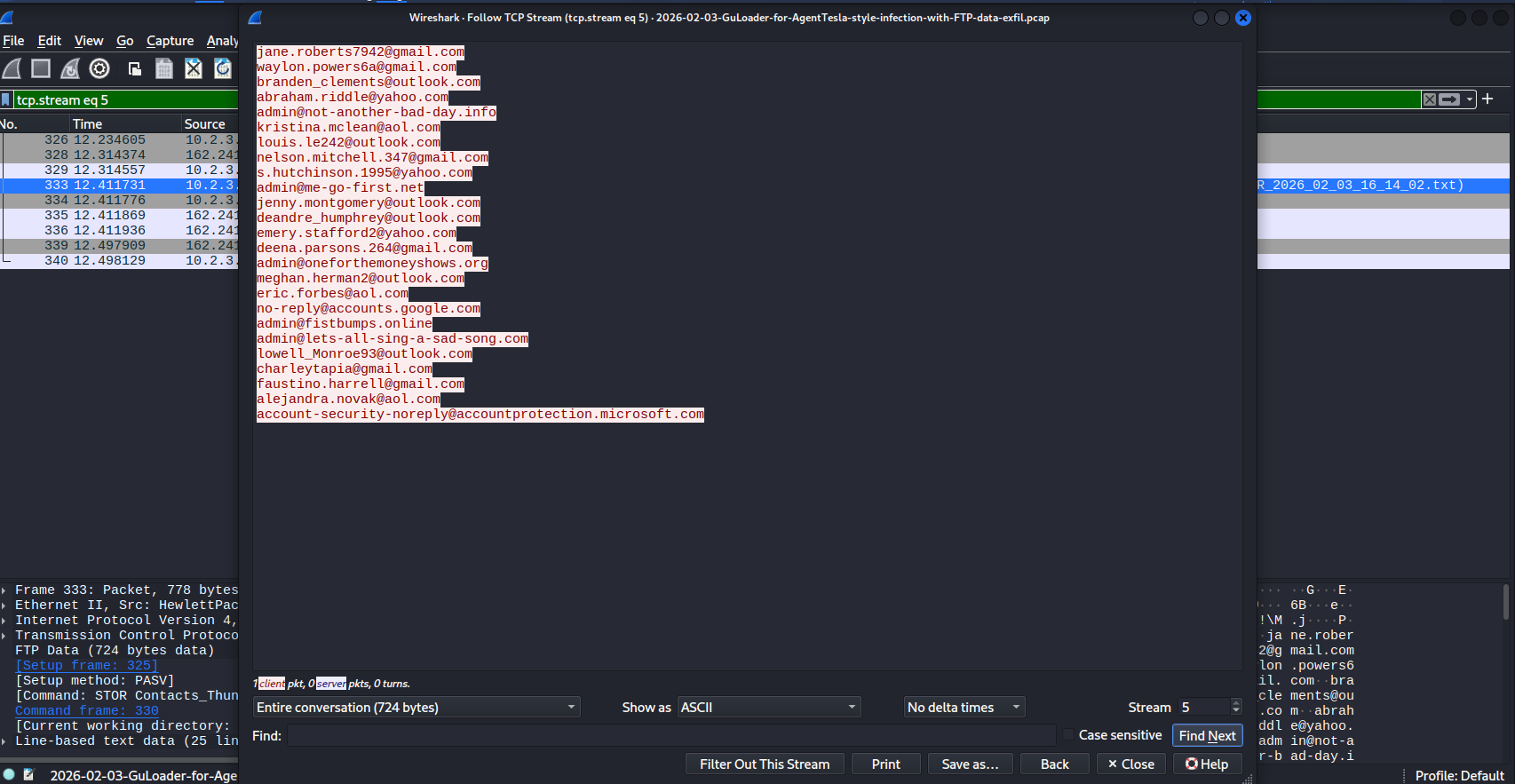Open the File menu
Viewport: 1515px width, 784px height.
13,41
